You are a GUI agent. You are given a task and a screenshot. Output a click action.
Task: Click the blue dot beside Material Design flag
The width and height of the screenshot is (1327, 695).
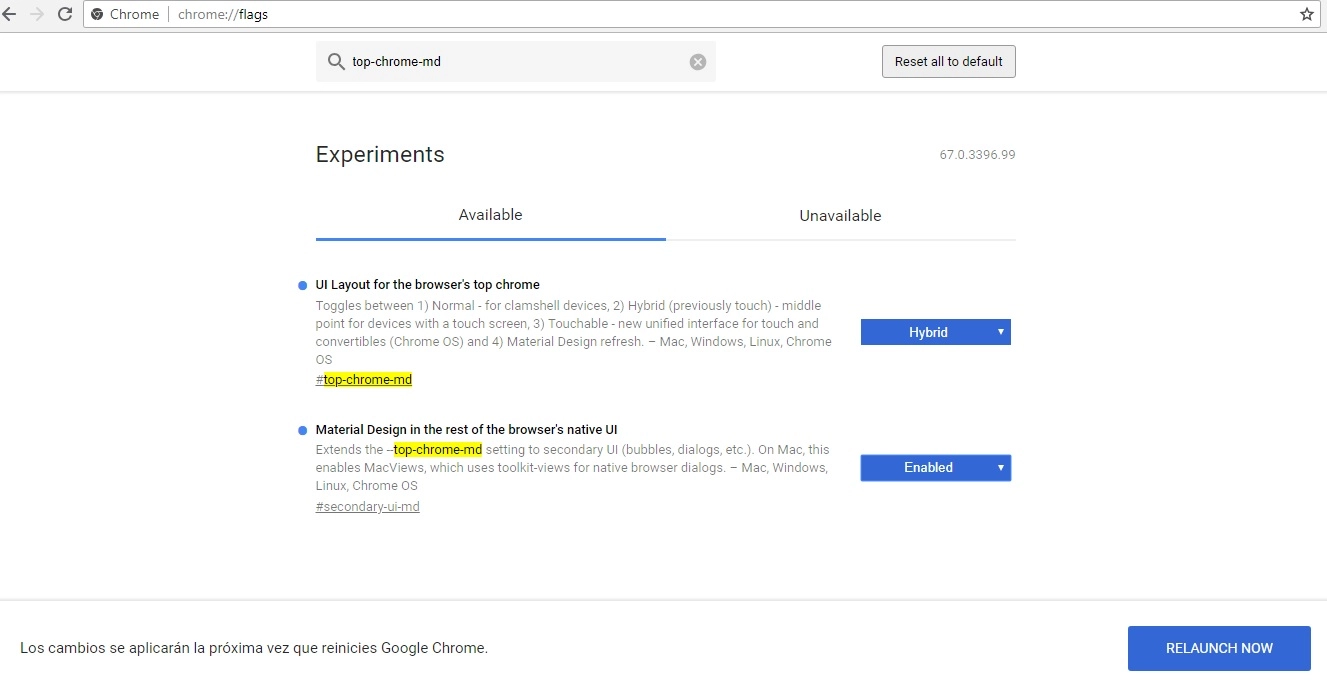303,431
